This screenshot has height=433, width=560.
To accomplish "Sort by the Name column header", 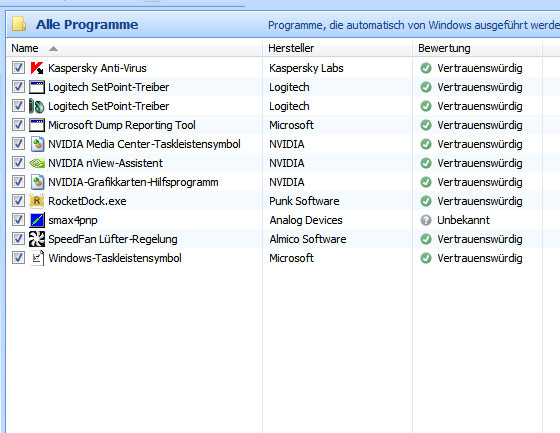I will (x=134, y=48).
